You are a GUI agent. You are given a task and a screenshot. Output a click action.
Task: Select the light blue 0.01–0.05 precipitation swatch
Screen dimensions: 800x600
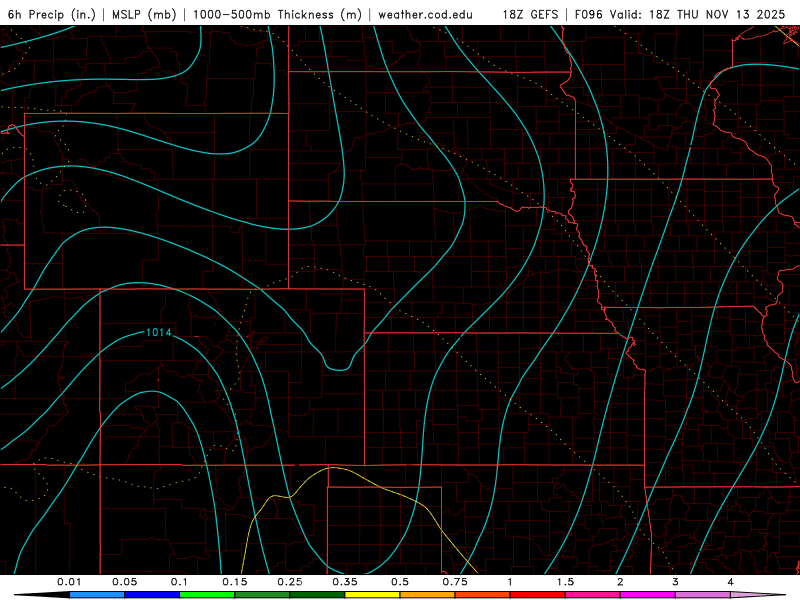click(97, 595)
